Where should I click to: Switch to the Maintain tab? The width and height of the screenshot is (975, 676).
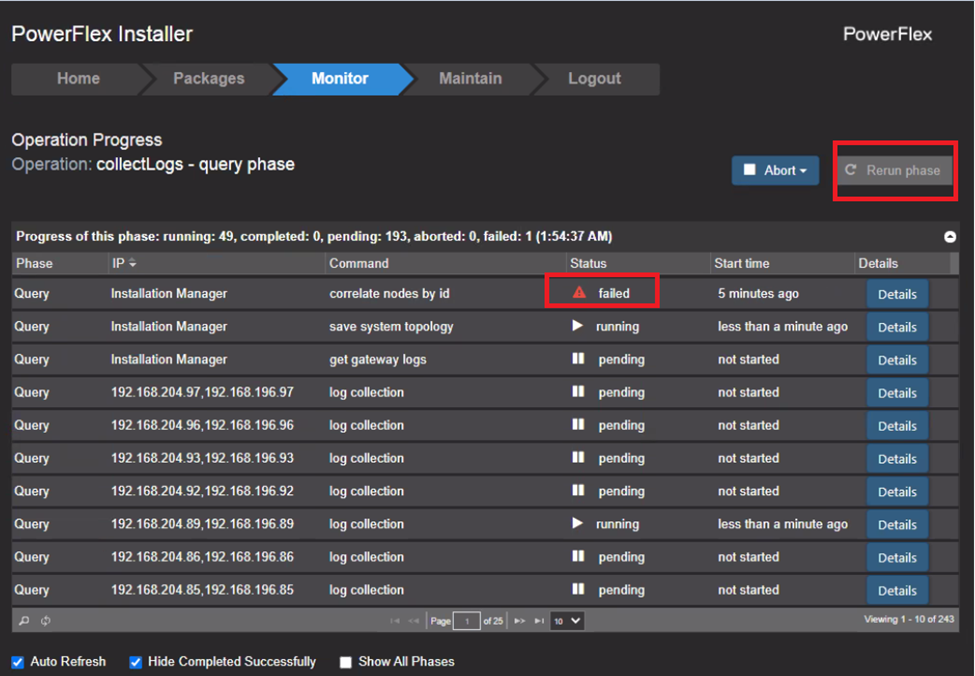tap(470, 78)
